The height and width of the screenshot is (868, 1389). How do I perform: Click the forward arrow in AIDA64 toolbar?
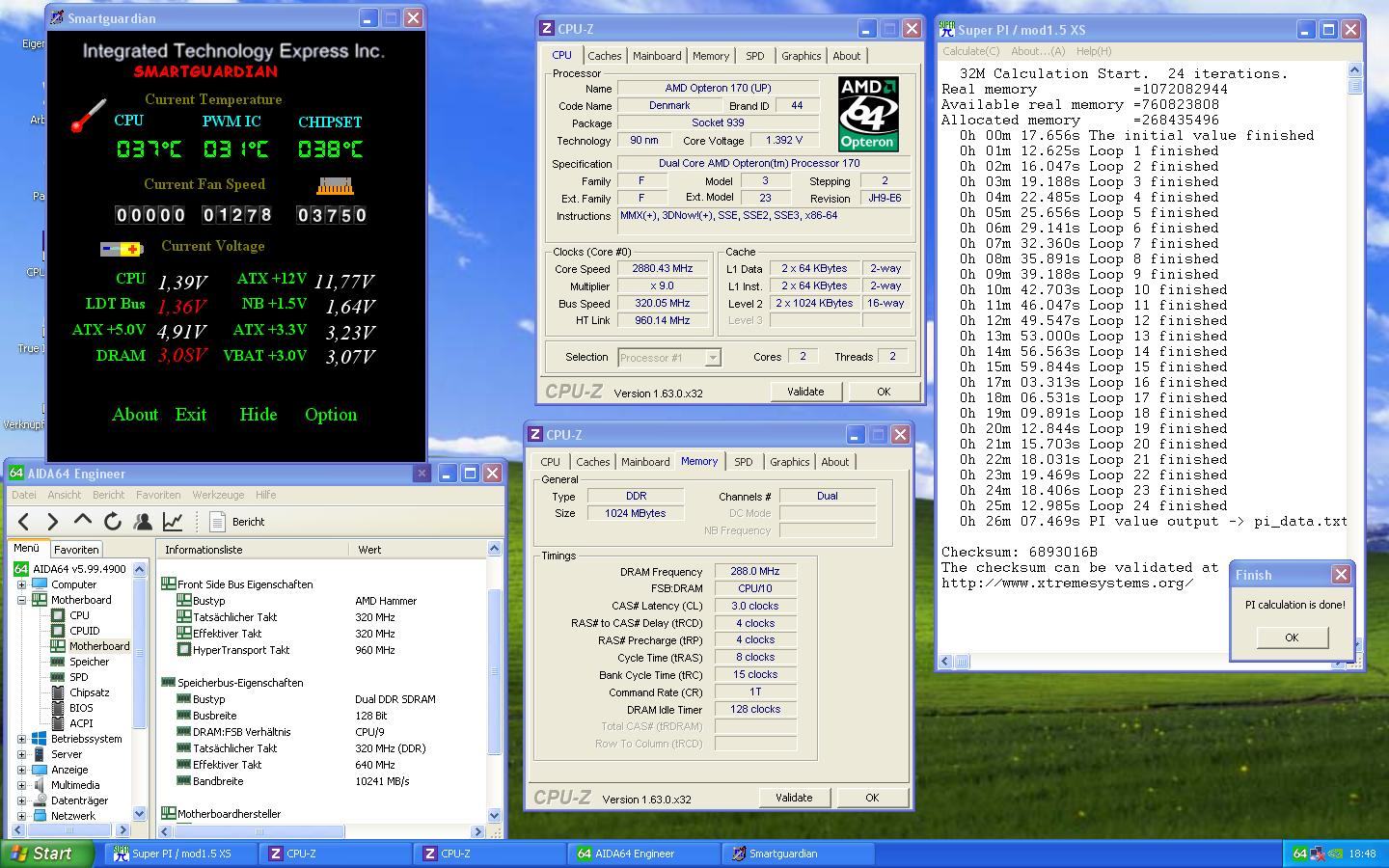(x=53, y=522)
